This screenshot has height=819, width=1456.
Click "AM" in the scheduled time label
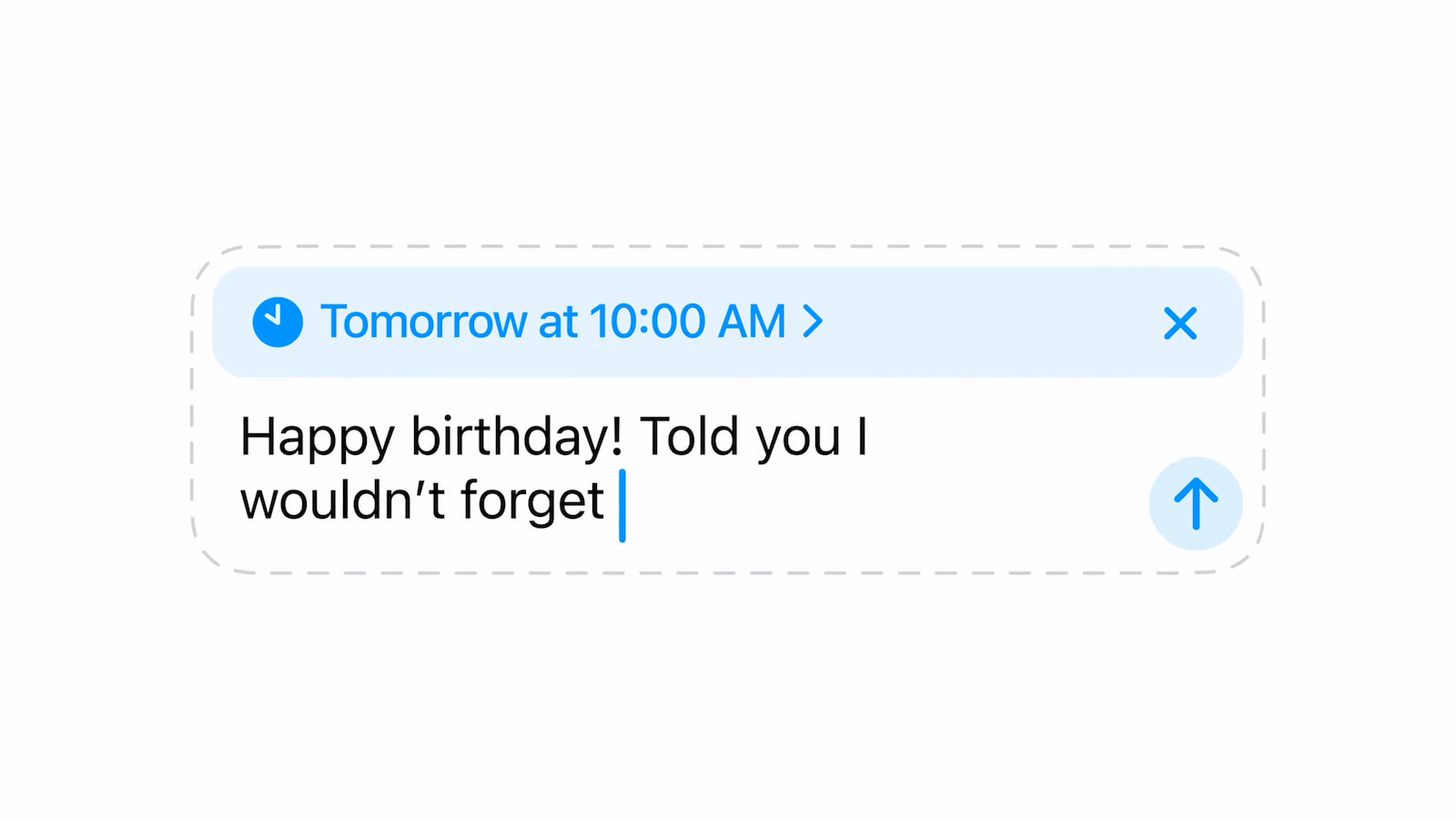tap(752, 322)
